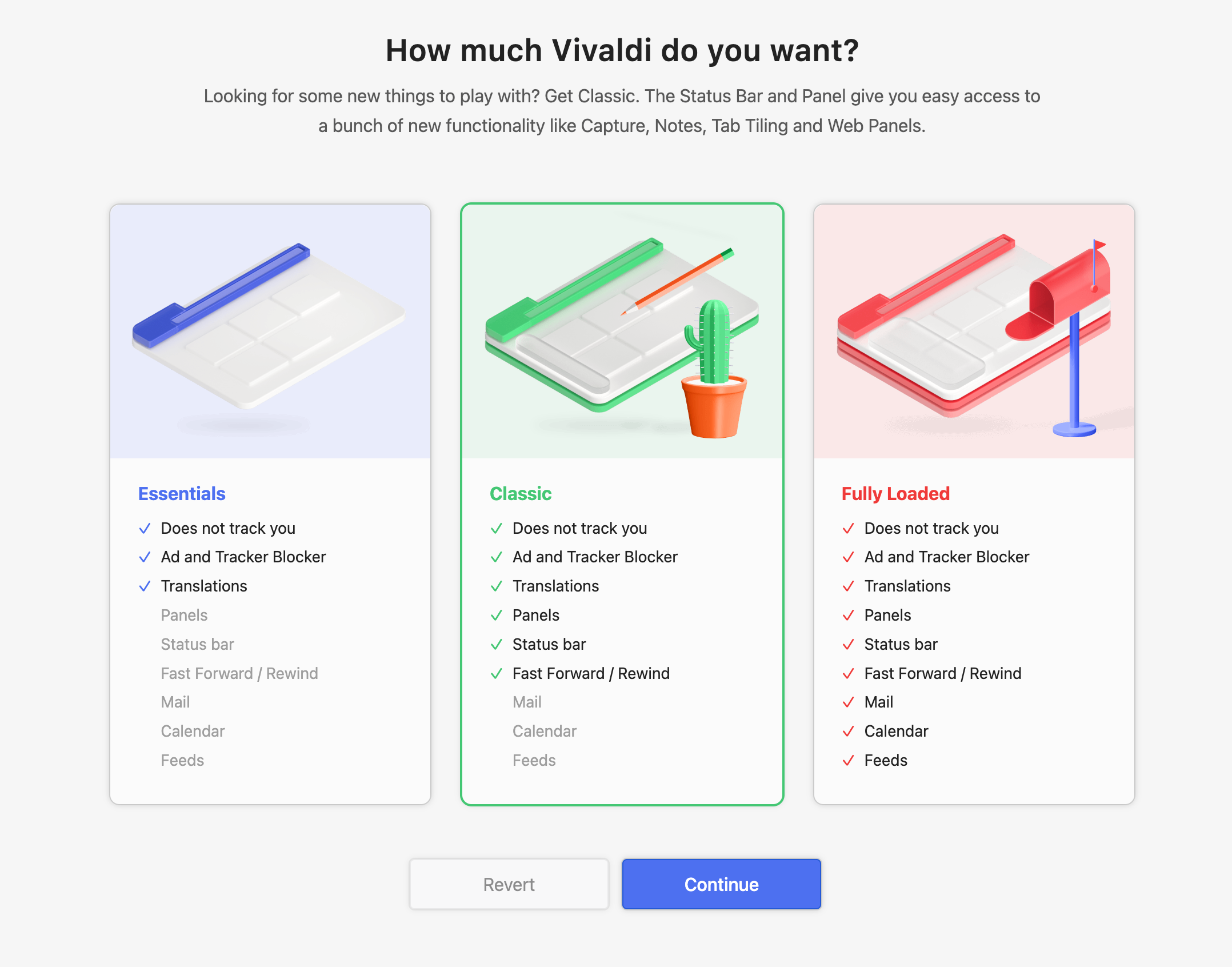Click green checkmark beside Classic Status bar
The image size is (1232, 967).
point(497,644)
